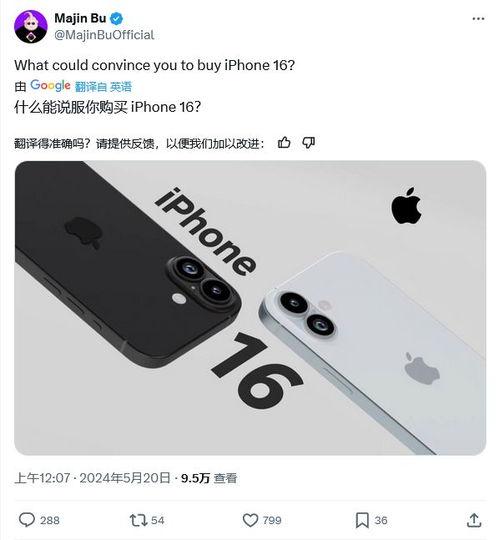Open the three-dot more options menu
Viewport: 499px width, 540px height.
(478, 19)
